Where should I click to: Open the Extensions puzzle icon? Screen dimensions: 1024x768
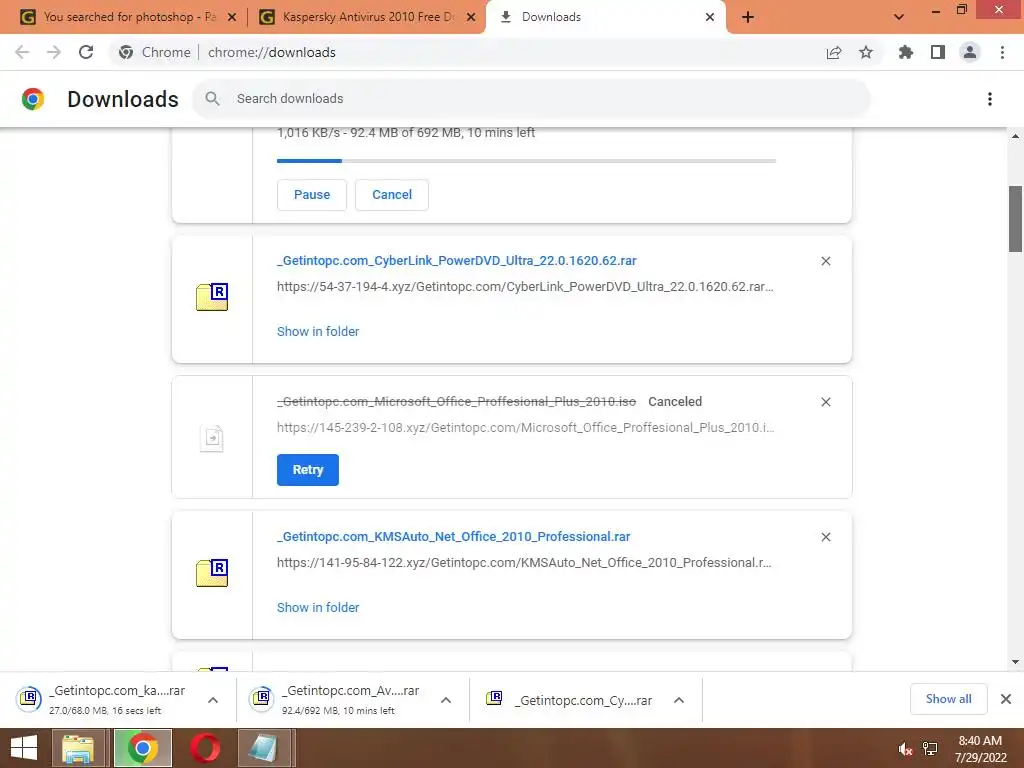point(906,52)
